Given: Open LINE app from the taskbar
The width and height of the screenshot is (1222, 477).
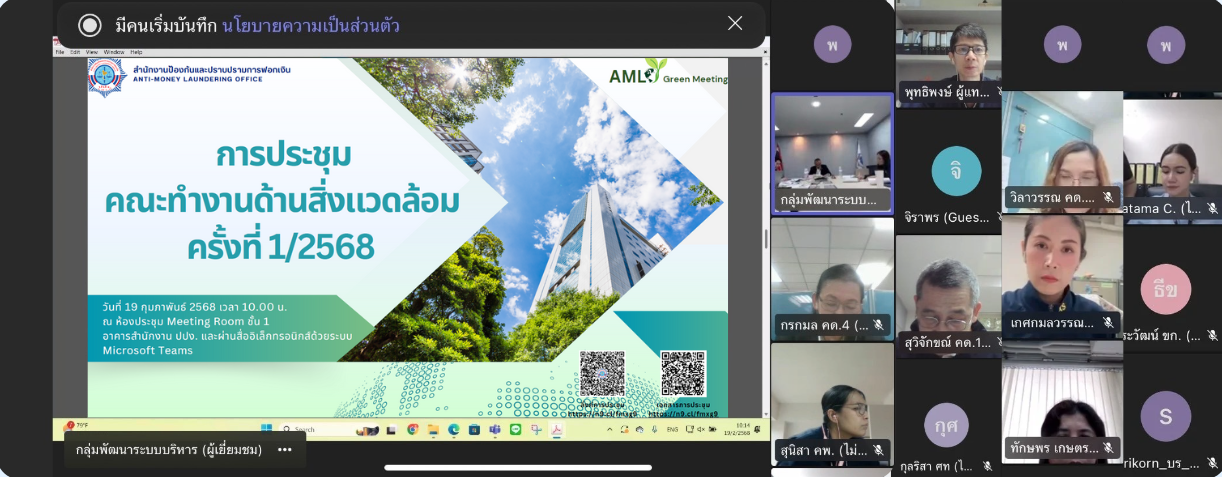Looking at the screenshot, I should (515, 429).
